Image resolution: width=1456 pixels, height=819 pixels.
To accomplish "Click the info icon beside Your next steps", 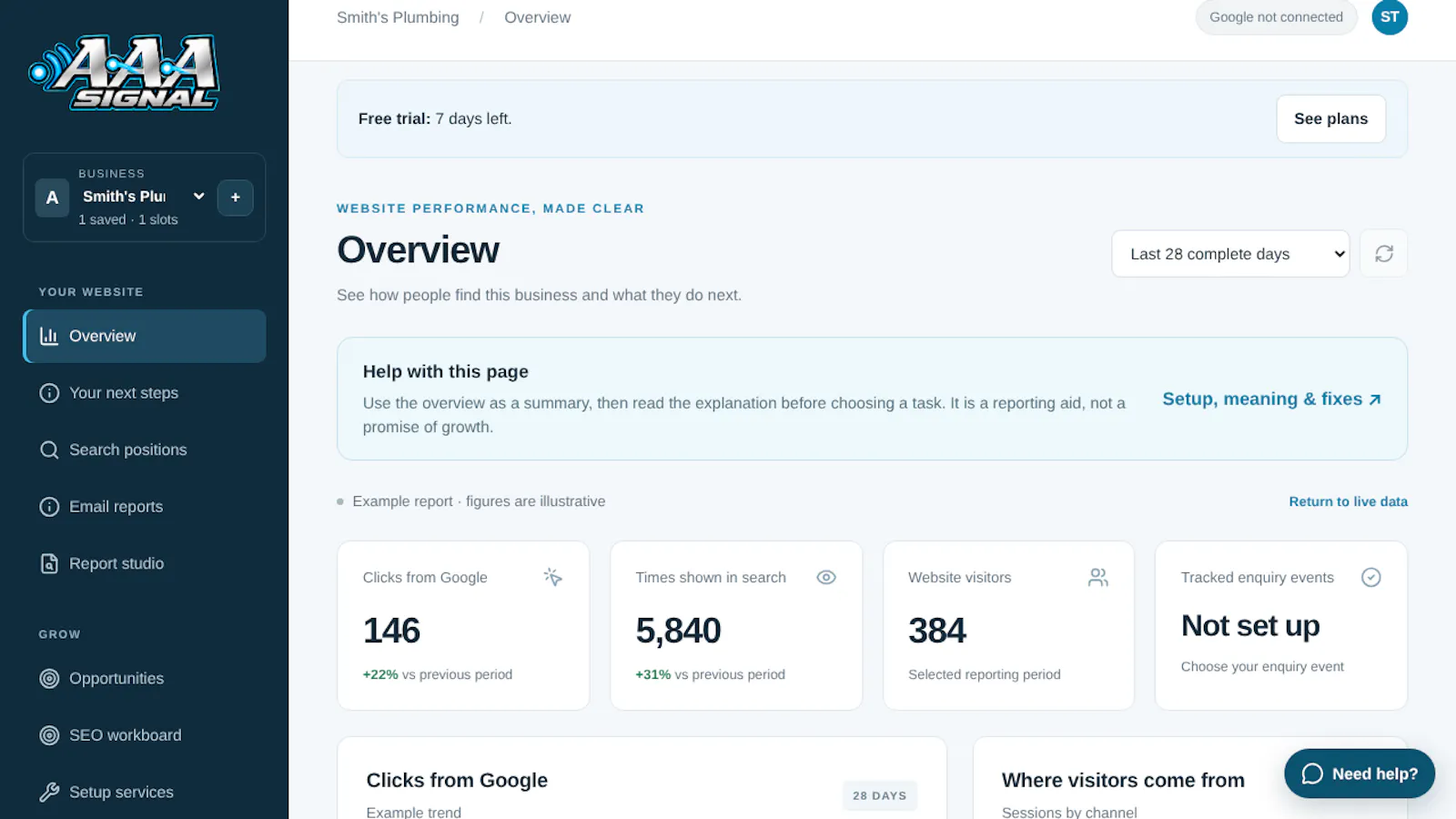I will pyautogui.click(x=49, y=393).
